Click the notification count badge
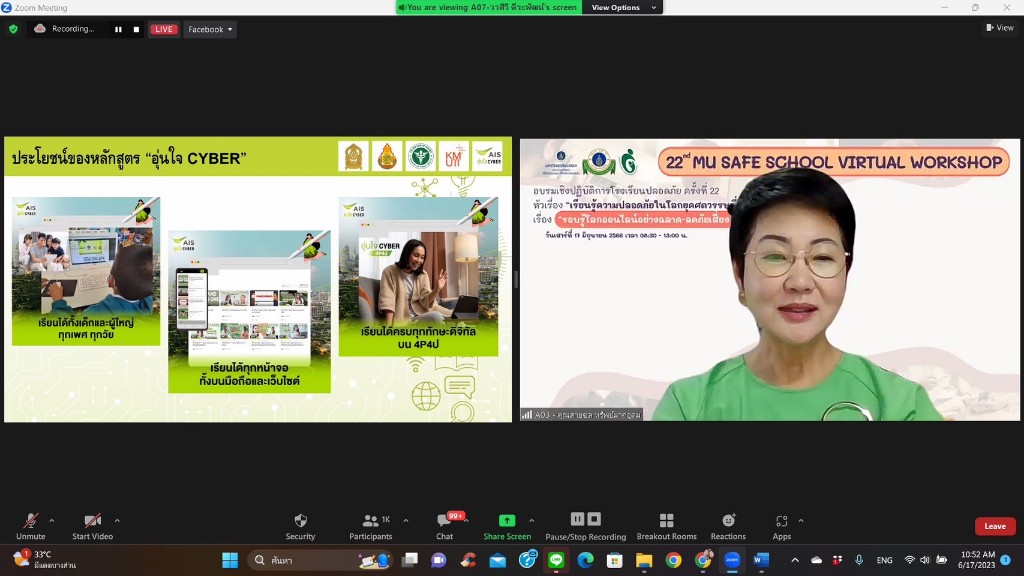Viewport: 1024px width, 576px height. point(1006,560)
